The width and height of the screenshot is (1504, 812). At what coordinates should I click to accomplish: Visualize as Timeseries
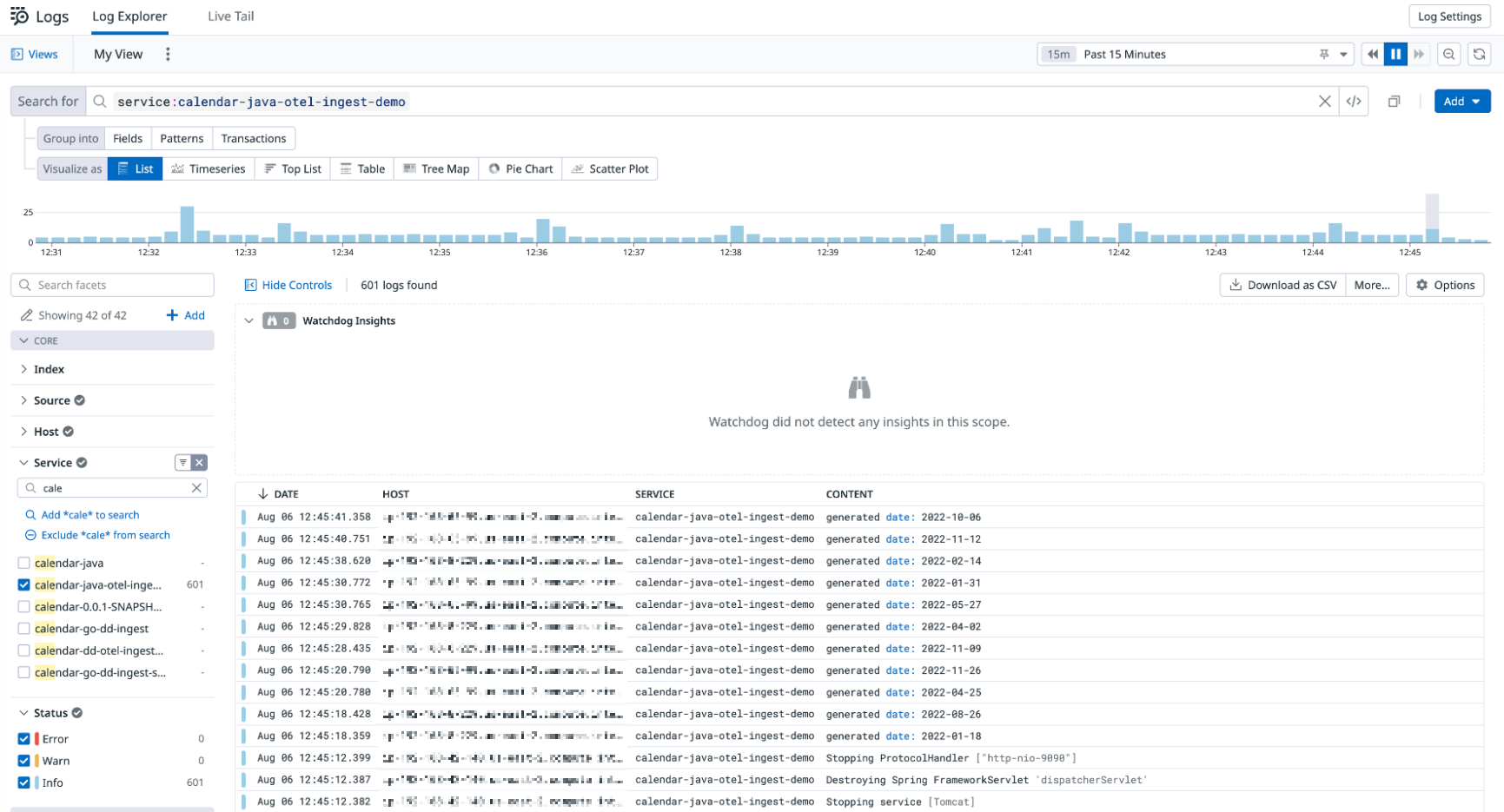[209, 168]
